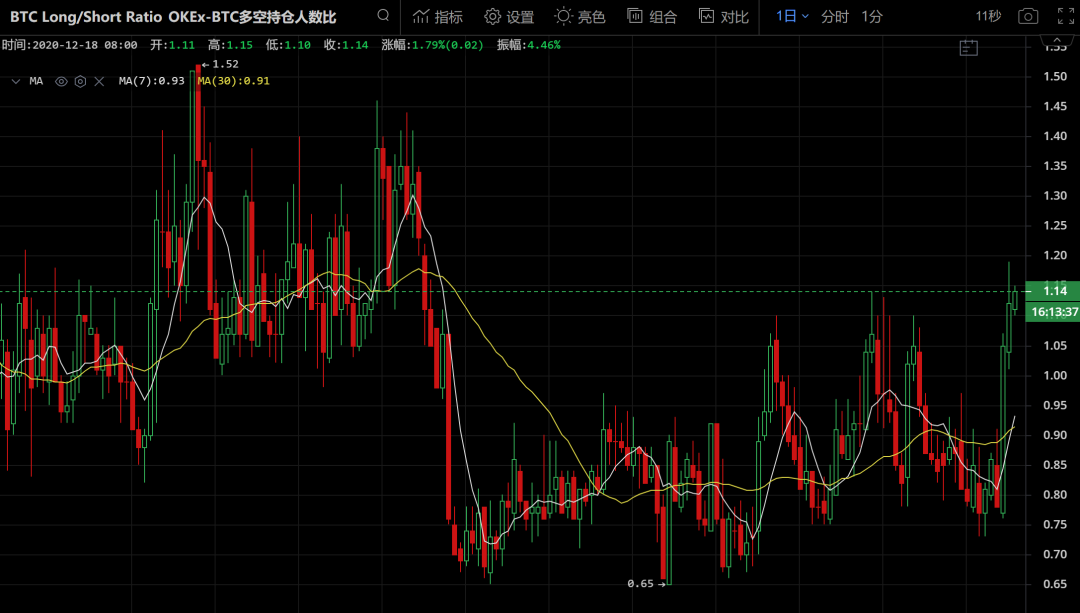
Task: Click the 1.25 axis label
Action: point(1055,225)
